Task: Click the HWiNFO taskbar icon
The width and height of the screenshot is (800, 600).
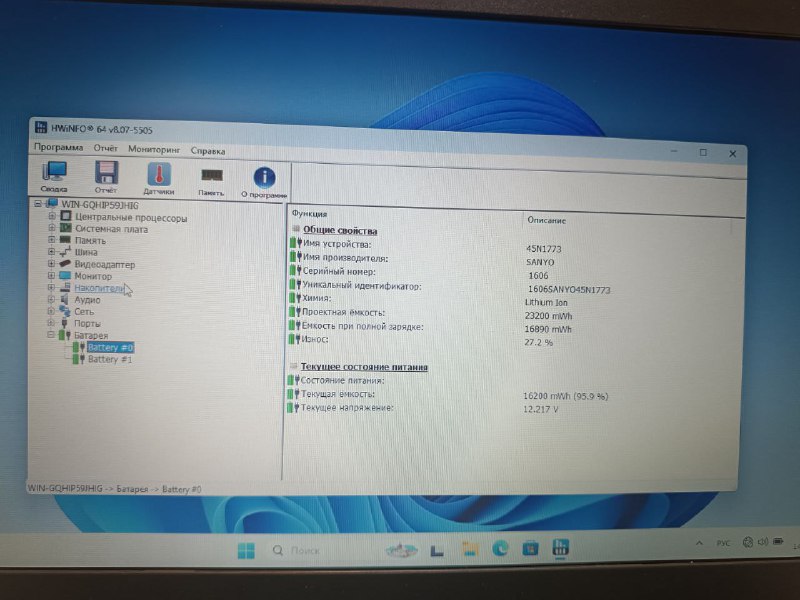Action: click(x=561, y=547)
